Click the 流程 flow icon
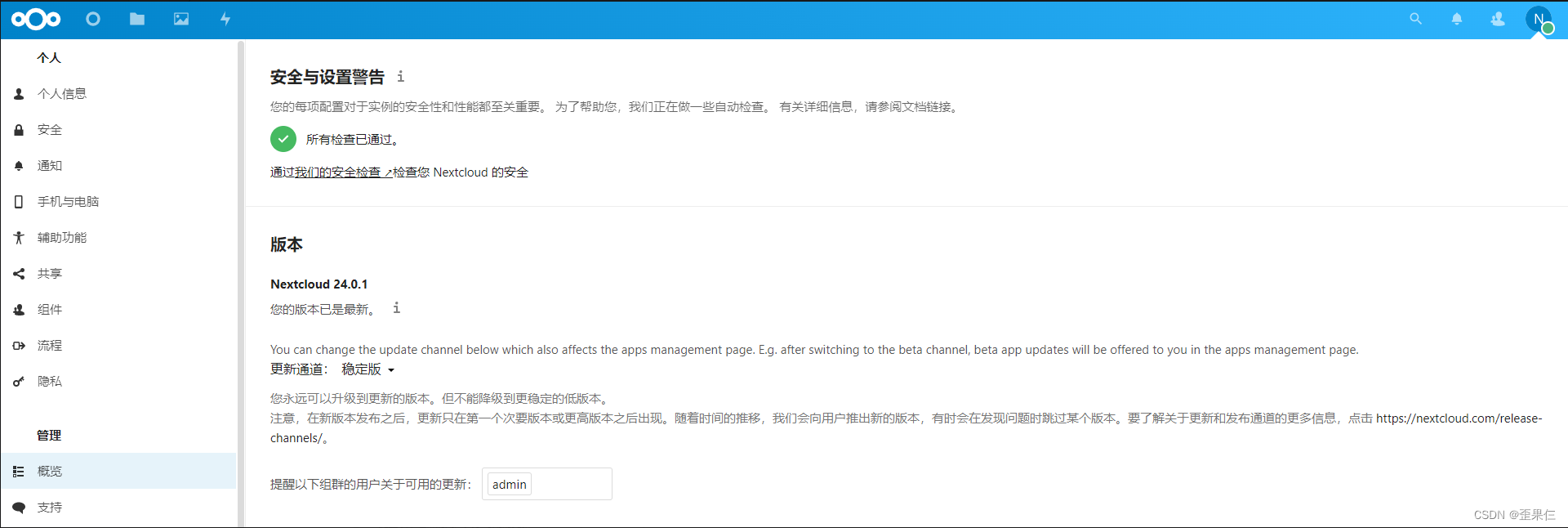Viewport: 1568px width, 528px height. click(x=19, y=346)
